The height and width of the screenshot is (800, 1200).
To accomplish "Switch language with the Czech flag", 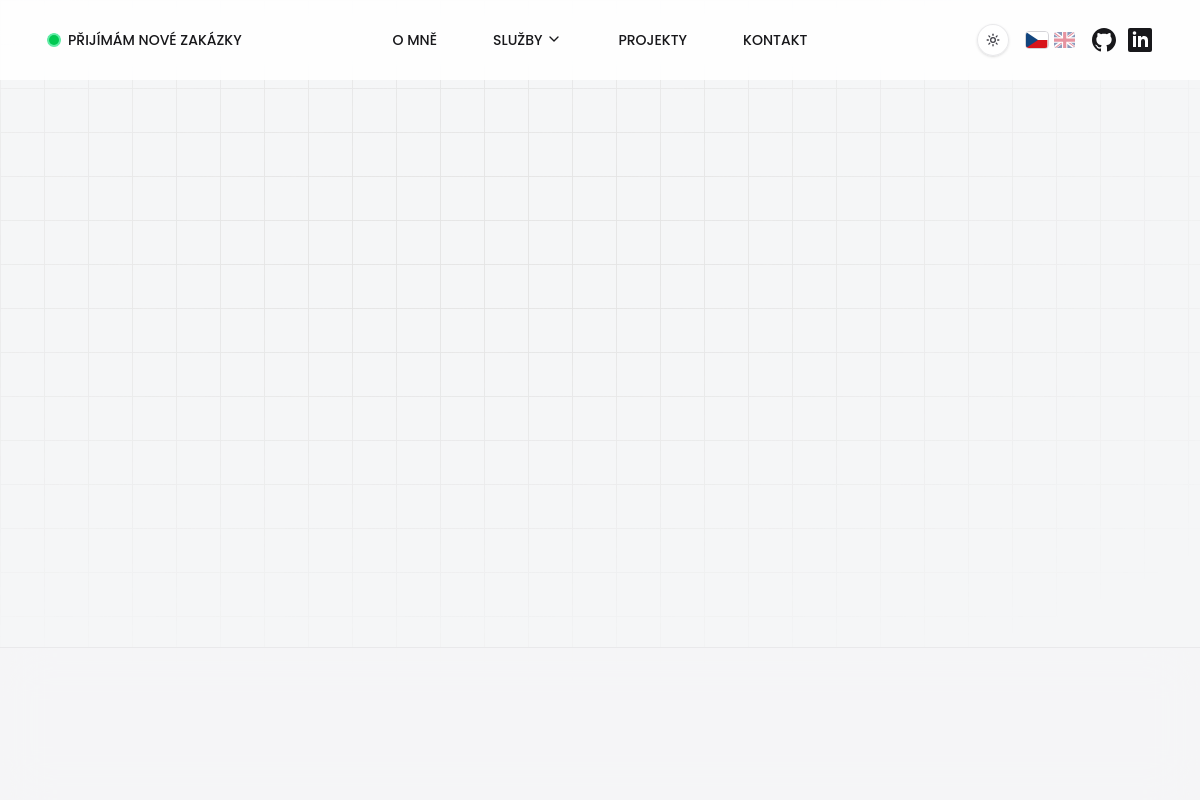I will tap(1037, 40).
